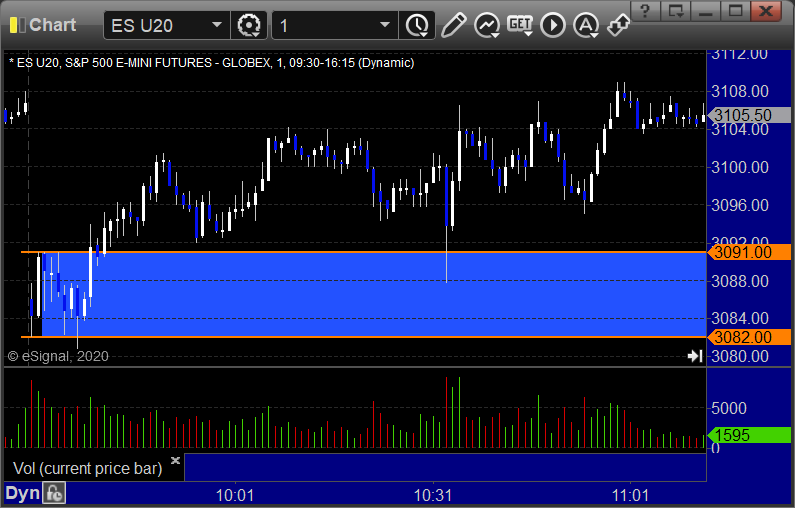The image size is (795, 508).
Task: Select the Vol (current price bar) tab
Action: [87, 468]
